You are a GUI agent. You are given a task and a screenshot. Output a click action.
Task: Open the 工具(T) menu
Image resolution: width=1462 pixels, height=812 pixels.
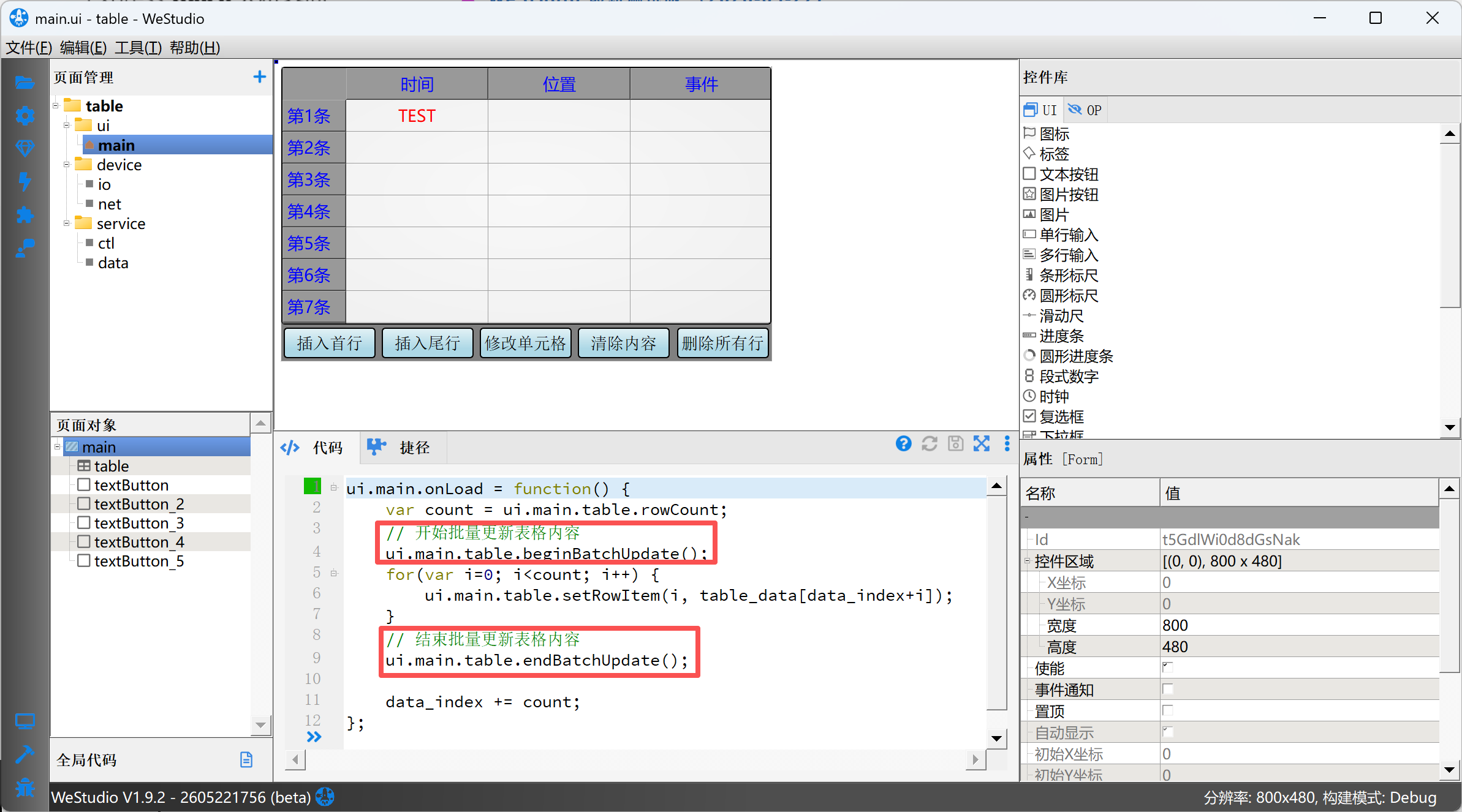point(138,47)
